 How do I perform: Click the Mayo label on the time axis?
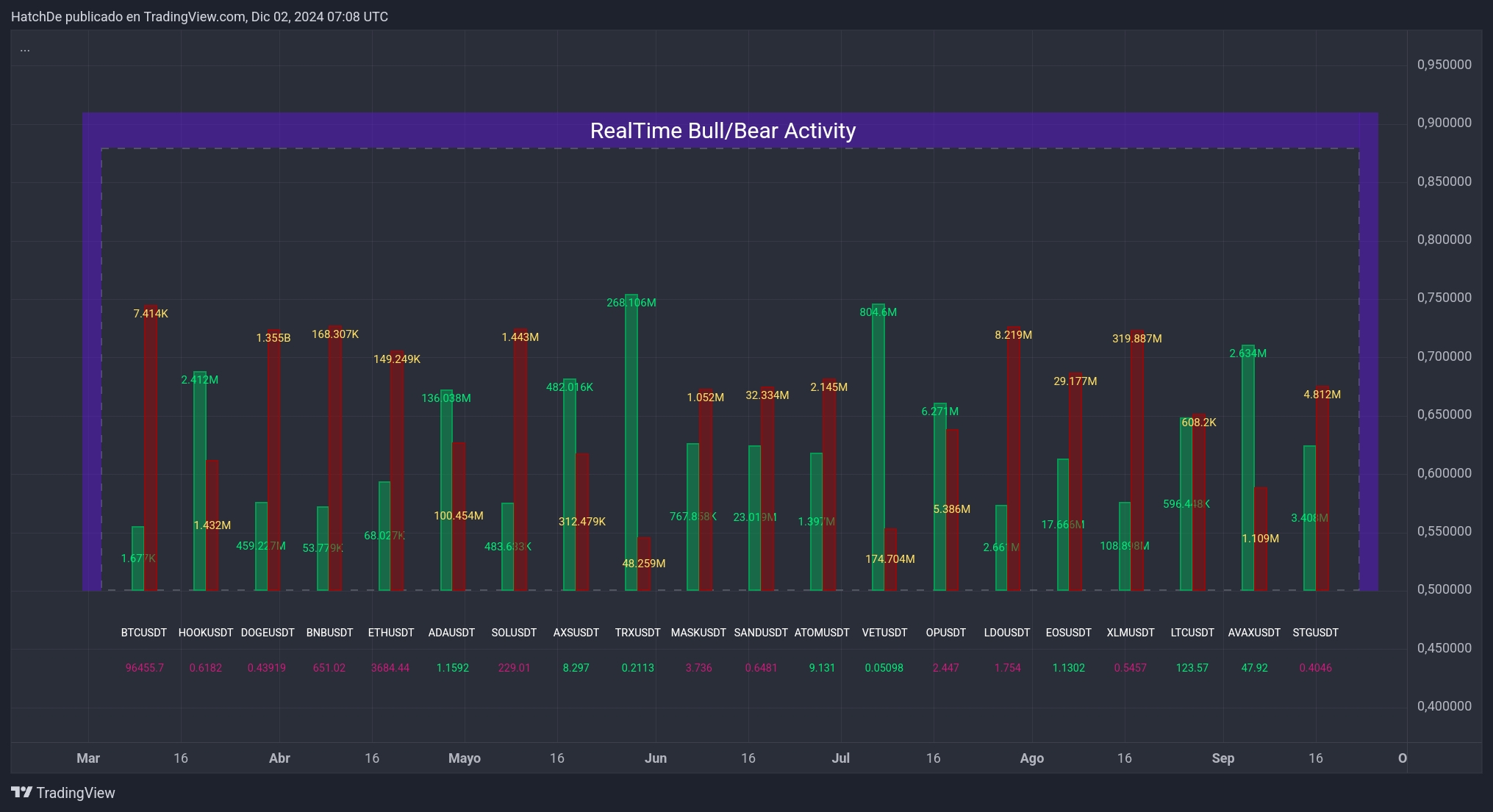(x=465, y=758)
